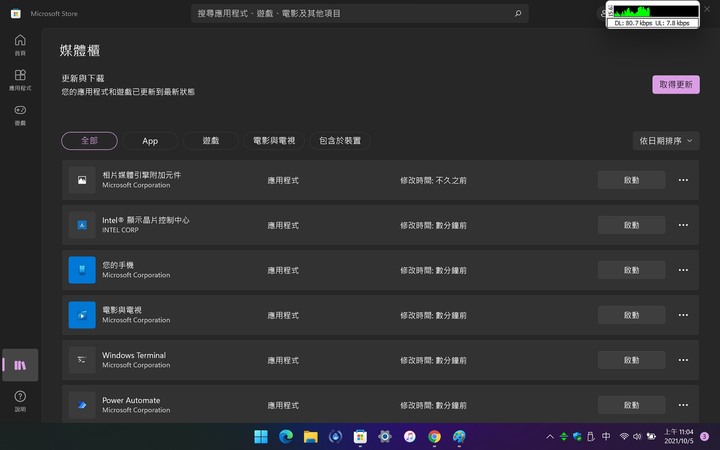720x450 pixels.
Task: Open the sort by date (依日期排序) dropdown
Action: [666, 141]
